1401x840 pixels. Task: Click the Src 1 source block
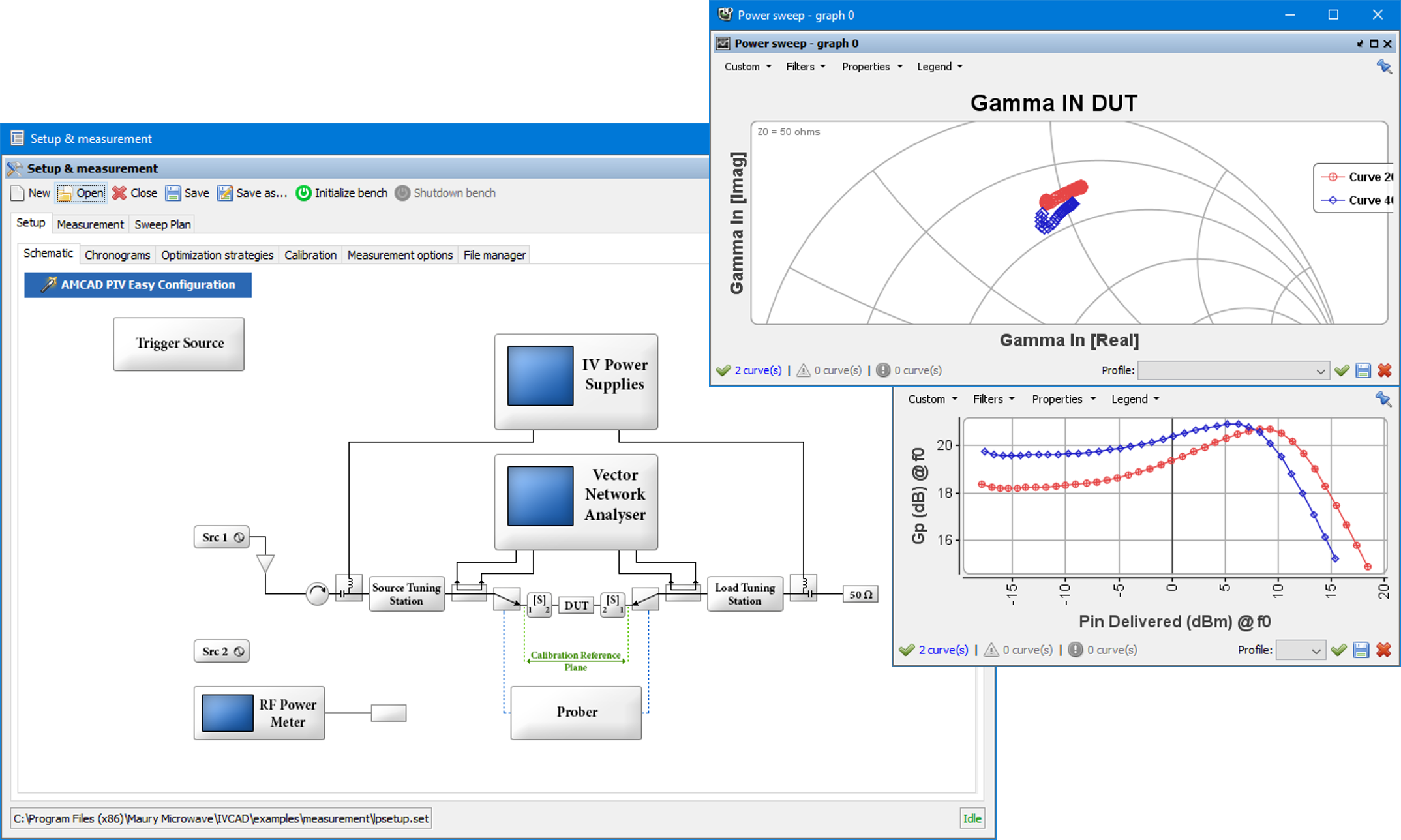pos(222,537)
